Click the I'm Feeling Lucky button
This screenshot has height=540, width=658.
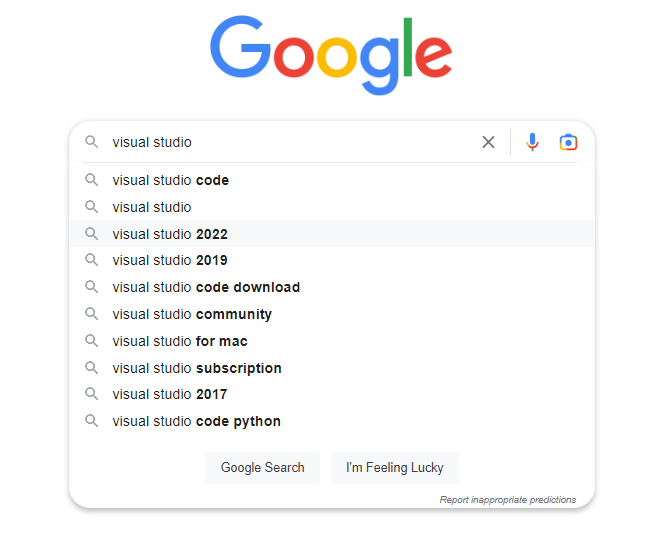click(394, 467)
